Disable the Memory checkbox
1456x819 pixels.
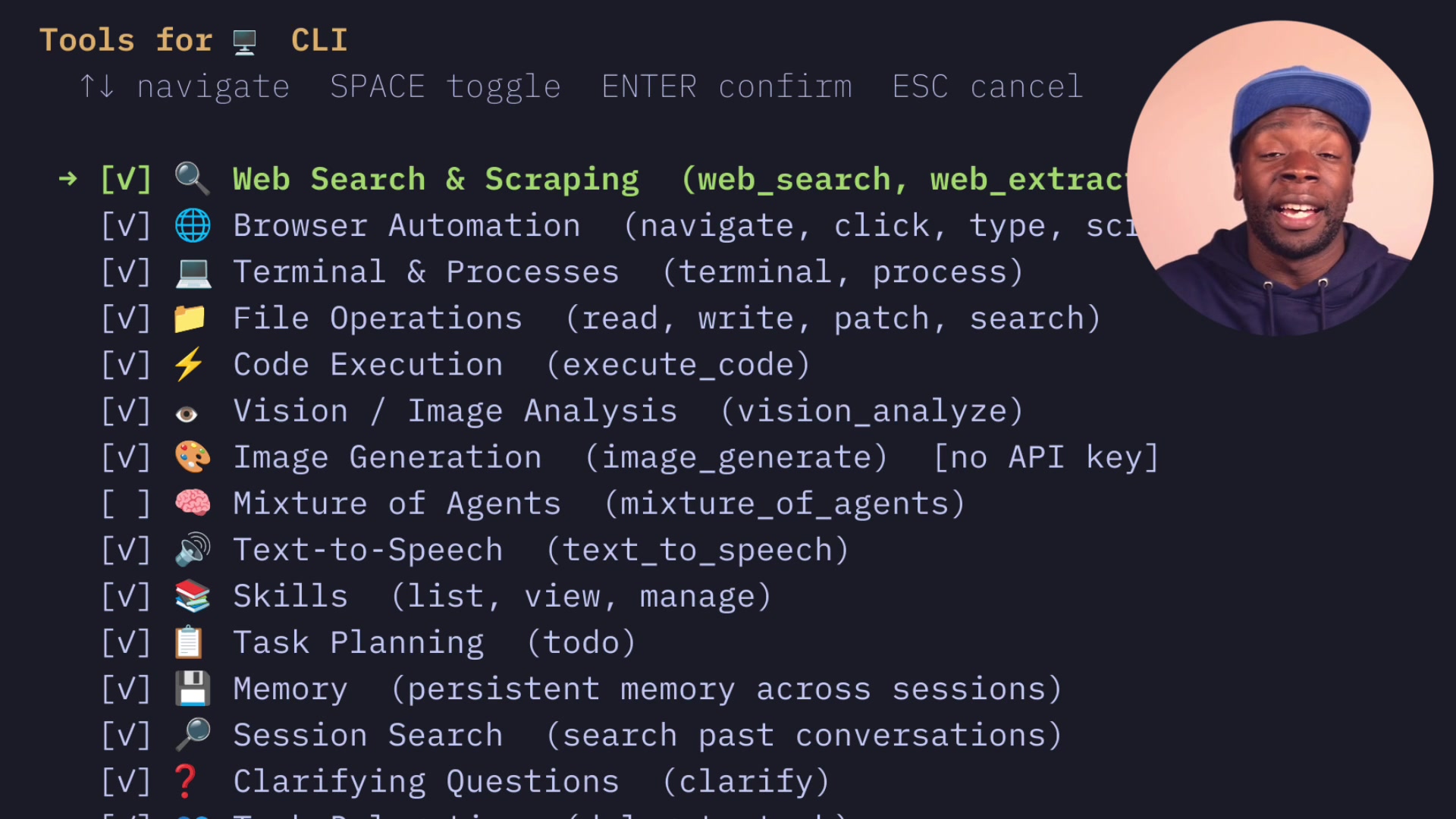click(125, 688)
